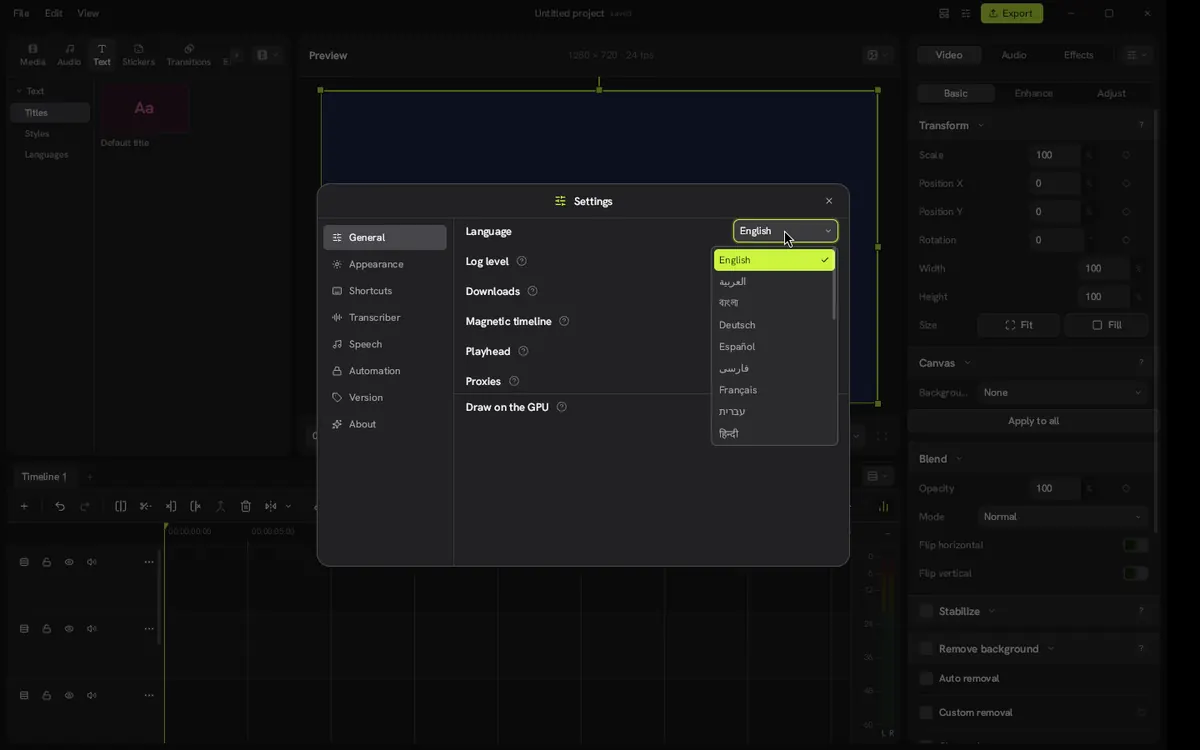Image resolution: width=1200 pixels, height=750 pixels.
Task: Toggle the lock on first track
Action: (47, 562)
